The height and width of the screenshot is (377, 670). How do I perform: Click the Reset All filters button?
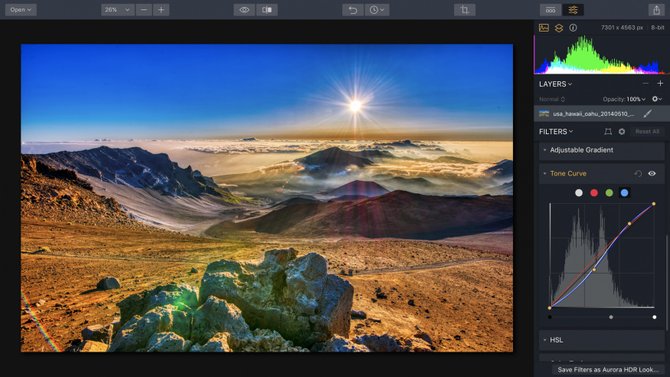point(647,132)
